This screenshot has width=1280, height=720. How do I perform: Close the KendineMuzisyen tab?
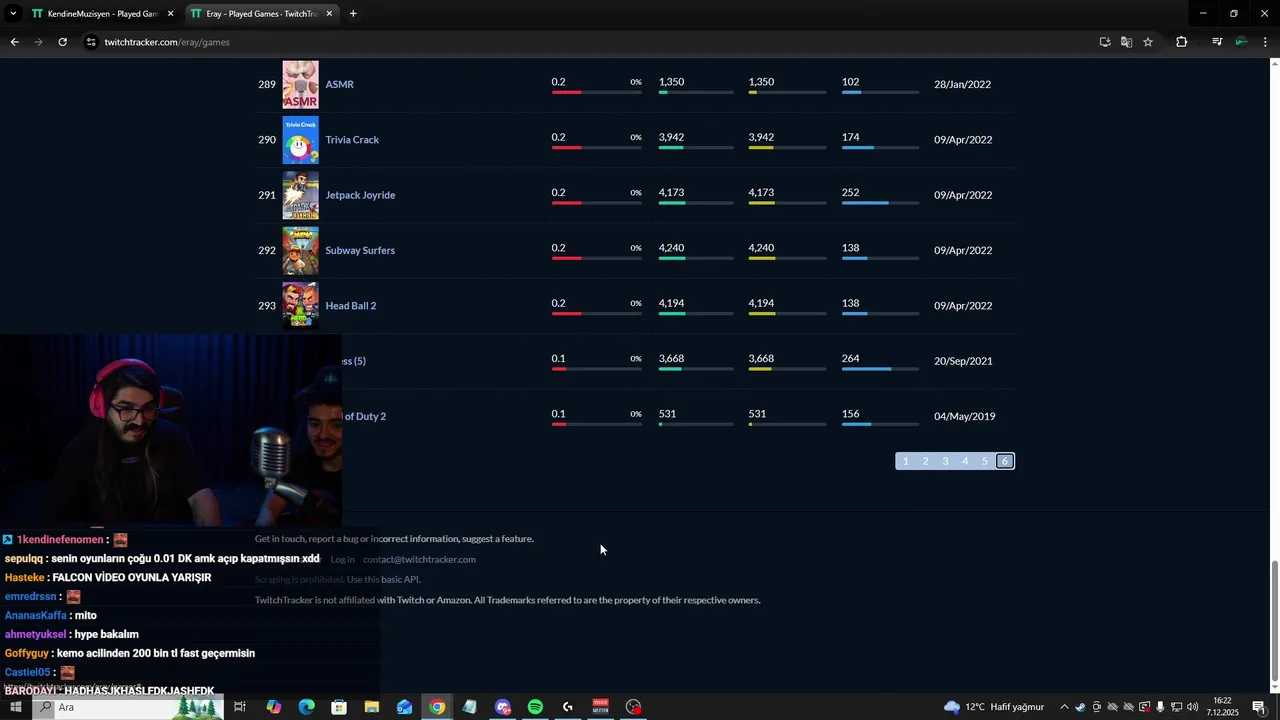point(170,14)
